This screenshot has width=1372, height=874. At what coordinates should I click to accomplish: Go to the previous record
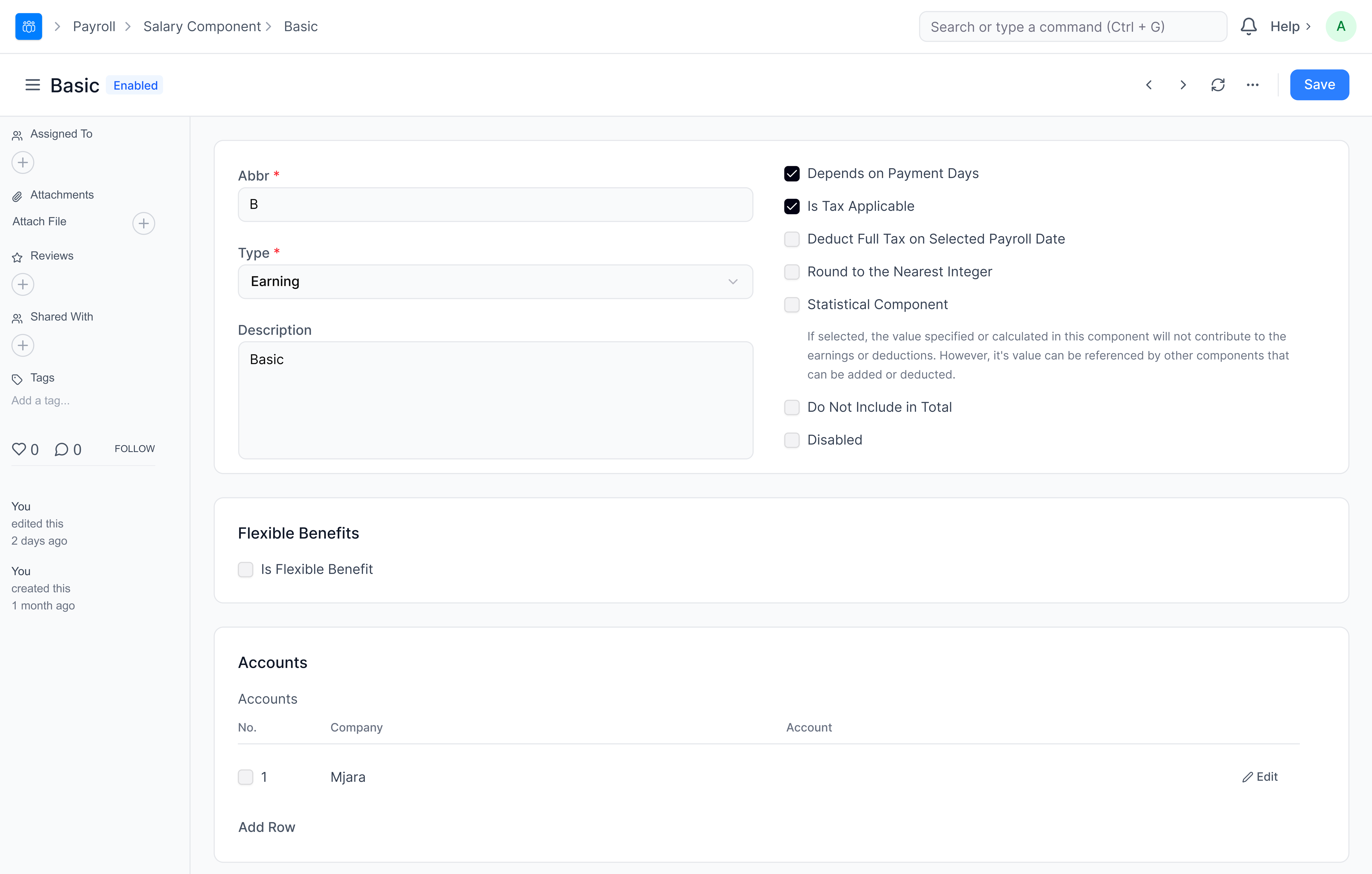[1149, 85]
